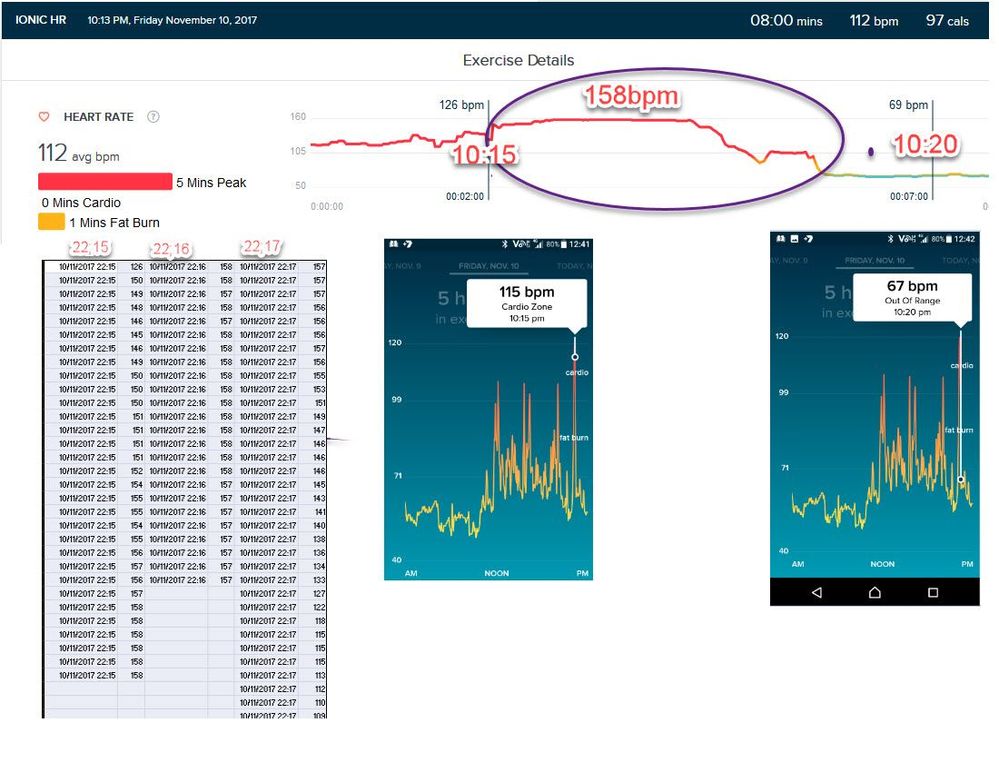Screen dimensions: 999x773
Task: Tap the fat burn label on 12:41 phone graph
Action: 574,438
